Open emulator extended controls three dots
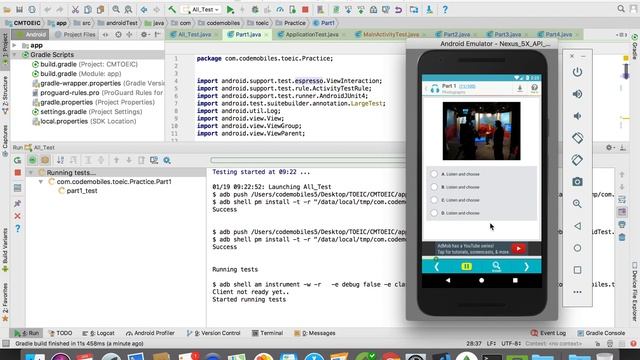The height and width of the screenshot is (360, 640). click(577, 292)
